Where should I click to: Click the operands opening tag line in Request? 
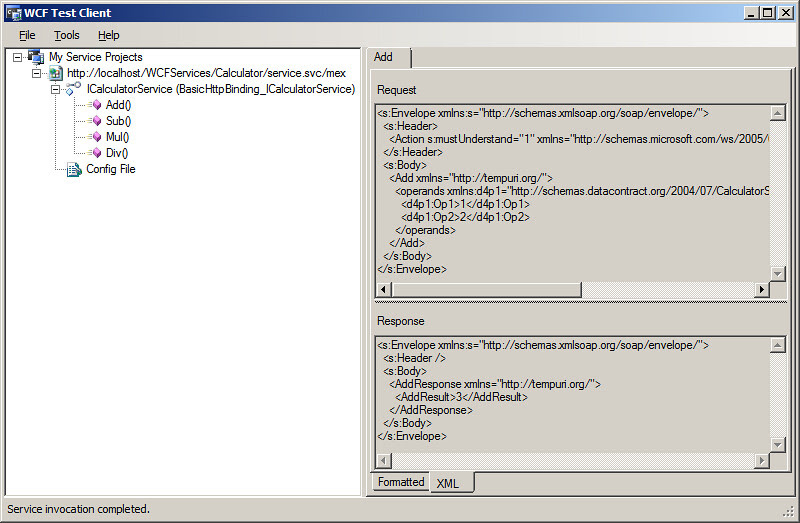tap(582, 191)
